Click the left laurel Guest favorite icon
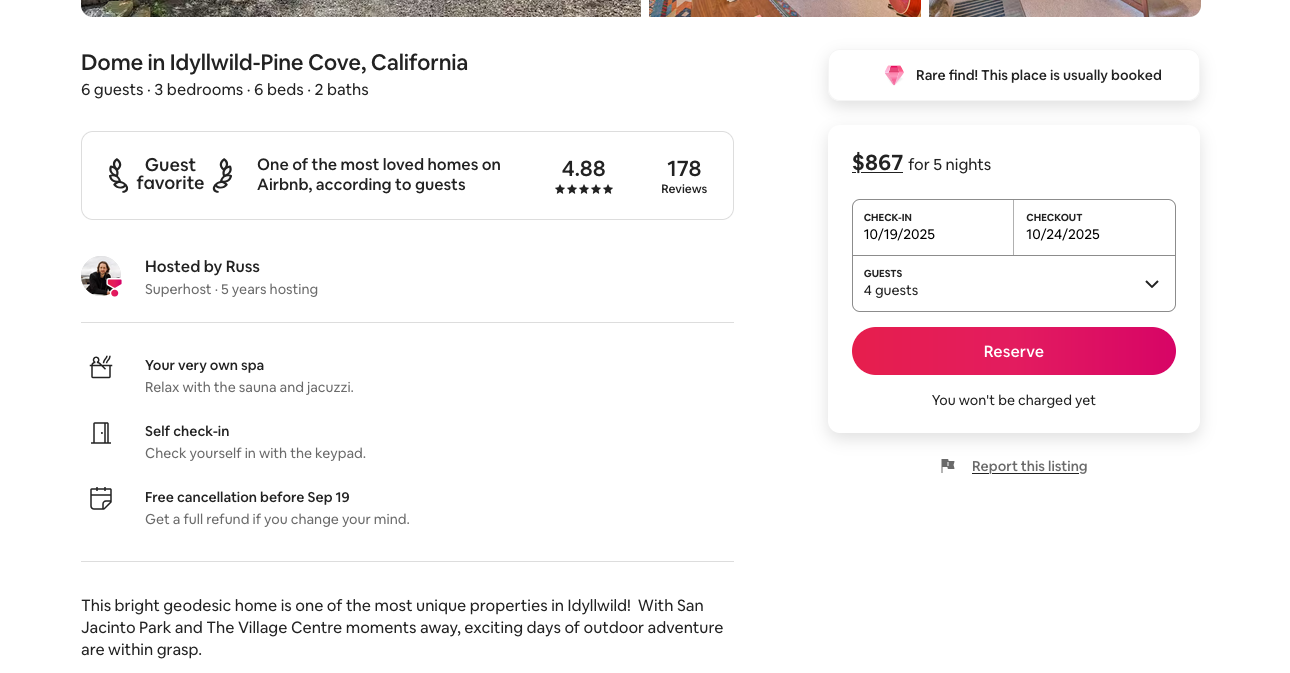Viewport: 1290px width, 673px height. [x=119, y=175]
